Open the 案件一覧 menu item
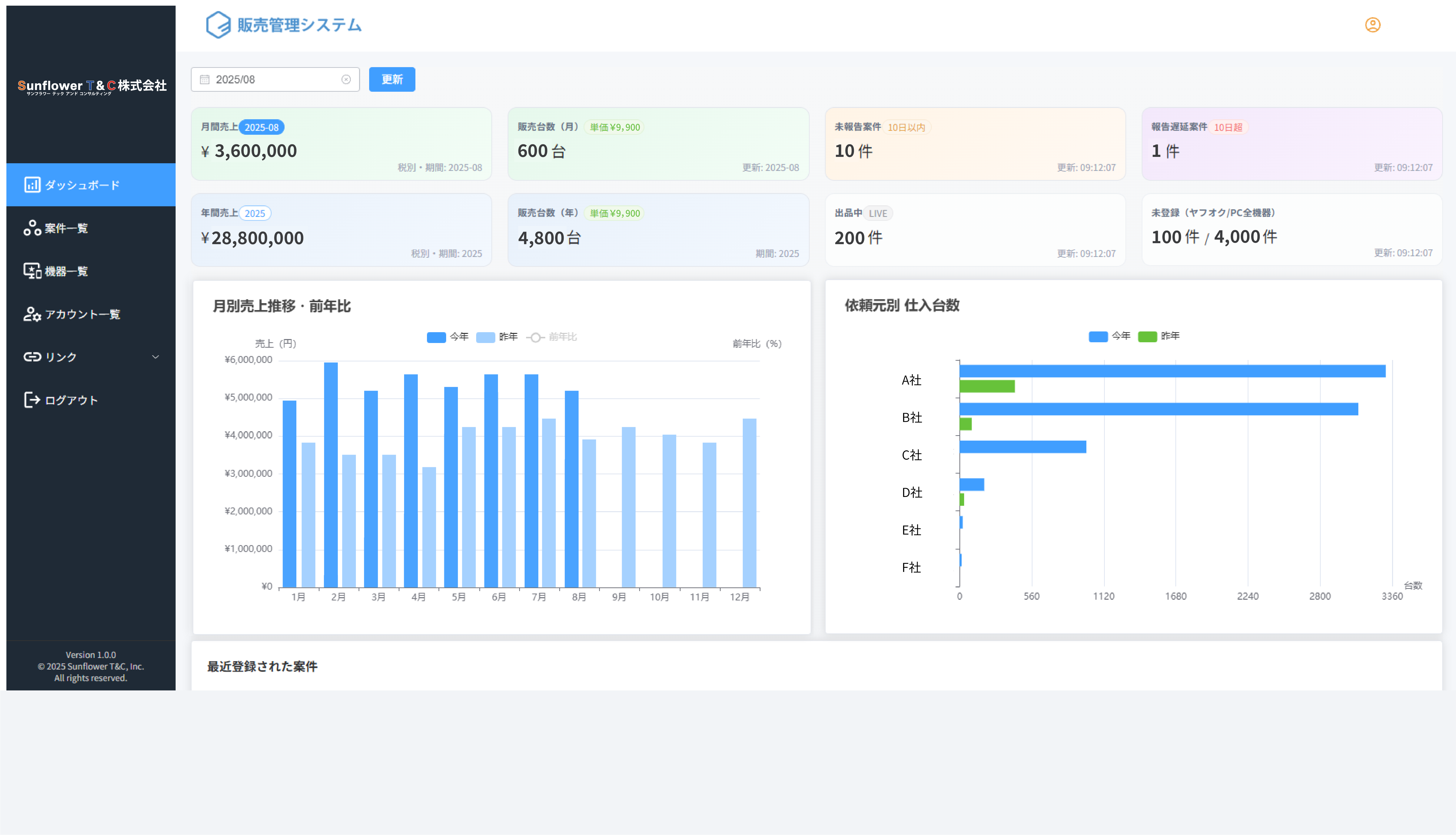 pyautogui.click(x=91, y=228)
